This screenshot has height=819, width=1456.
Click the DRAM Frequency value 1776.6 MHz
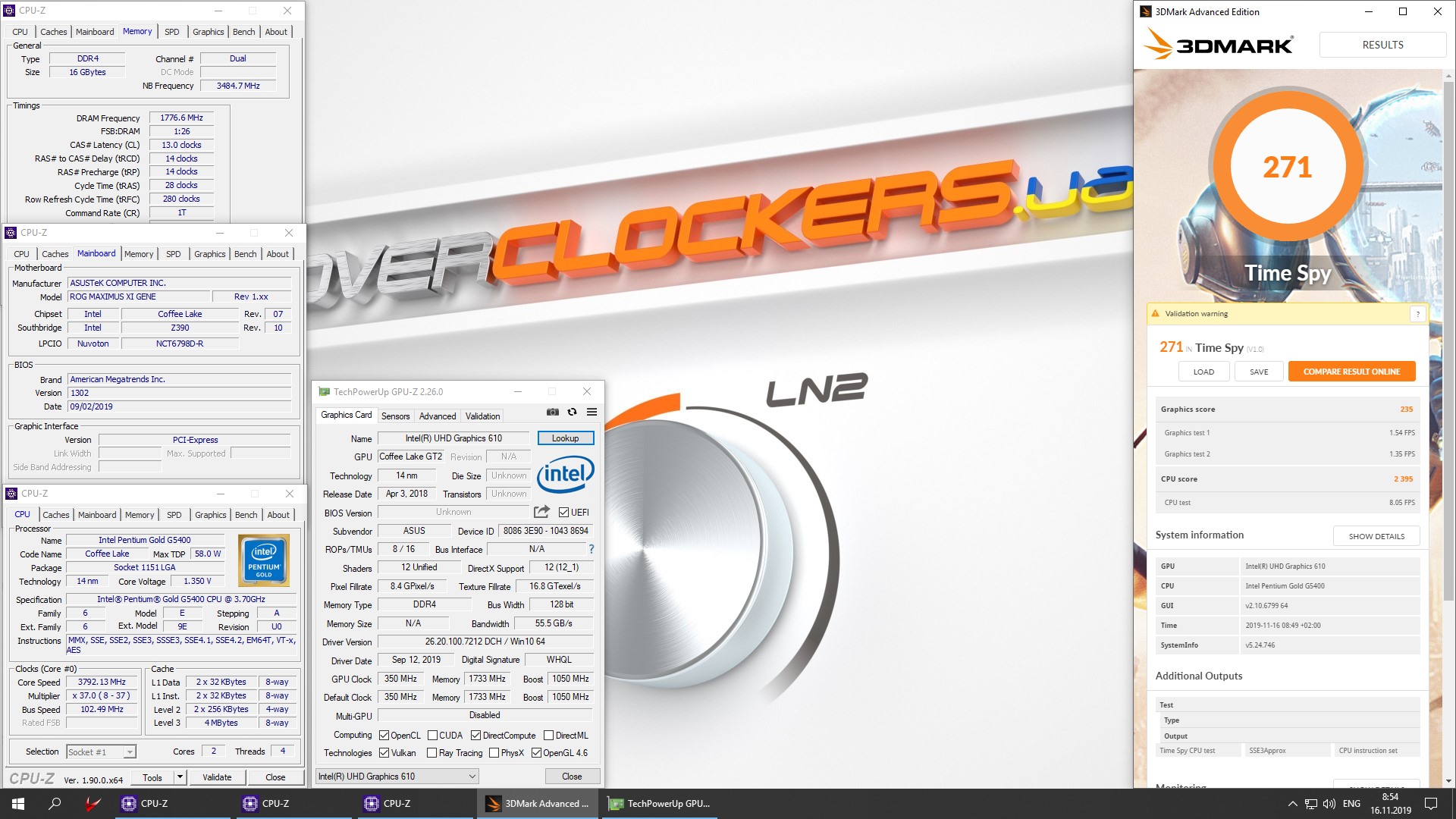pyautogui.click(x=181, y=118)
